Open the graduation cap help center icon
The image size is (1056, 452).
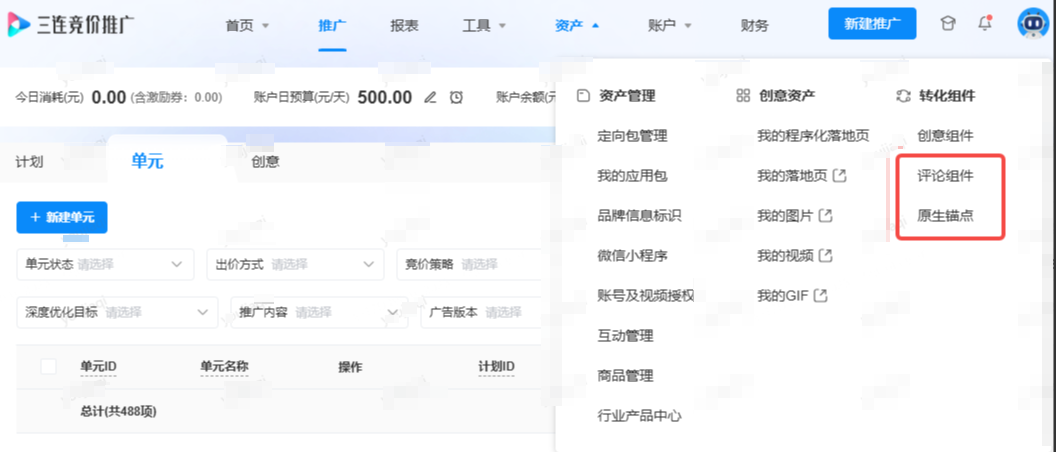point(948,24)
